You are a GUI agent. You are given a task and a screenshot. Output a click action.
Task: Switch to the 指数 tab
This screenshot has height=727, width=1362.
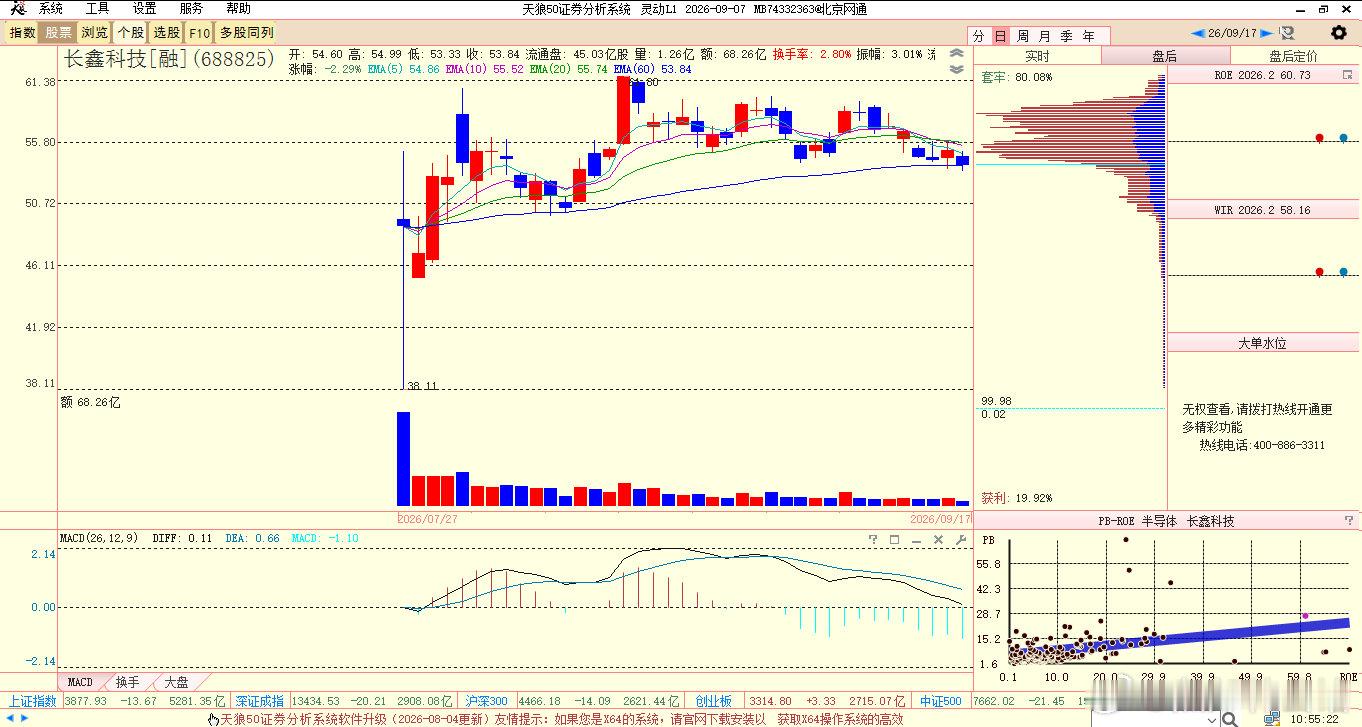(x=23, y=33)
